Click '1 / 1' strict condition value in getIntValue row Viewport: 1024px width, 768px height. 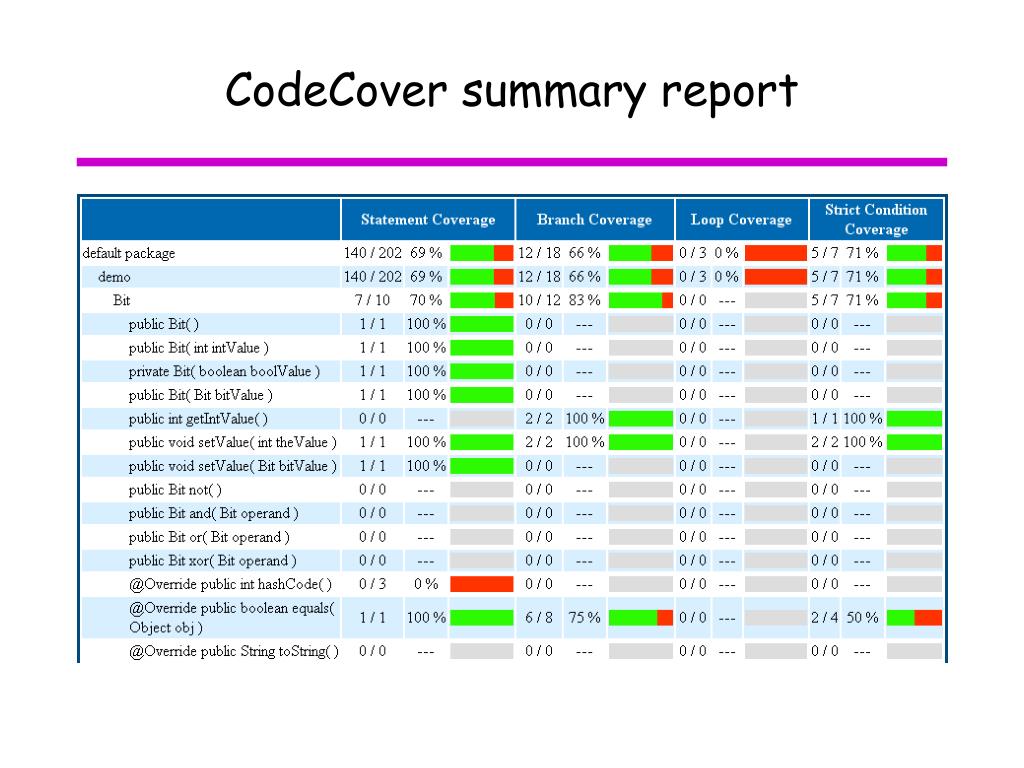point(825,419)
